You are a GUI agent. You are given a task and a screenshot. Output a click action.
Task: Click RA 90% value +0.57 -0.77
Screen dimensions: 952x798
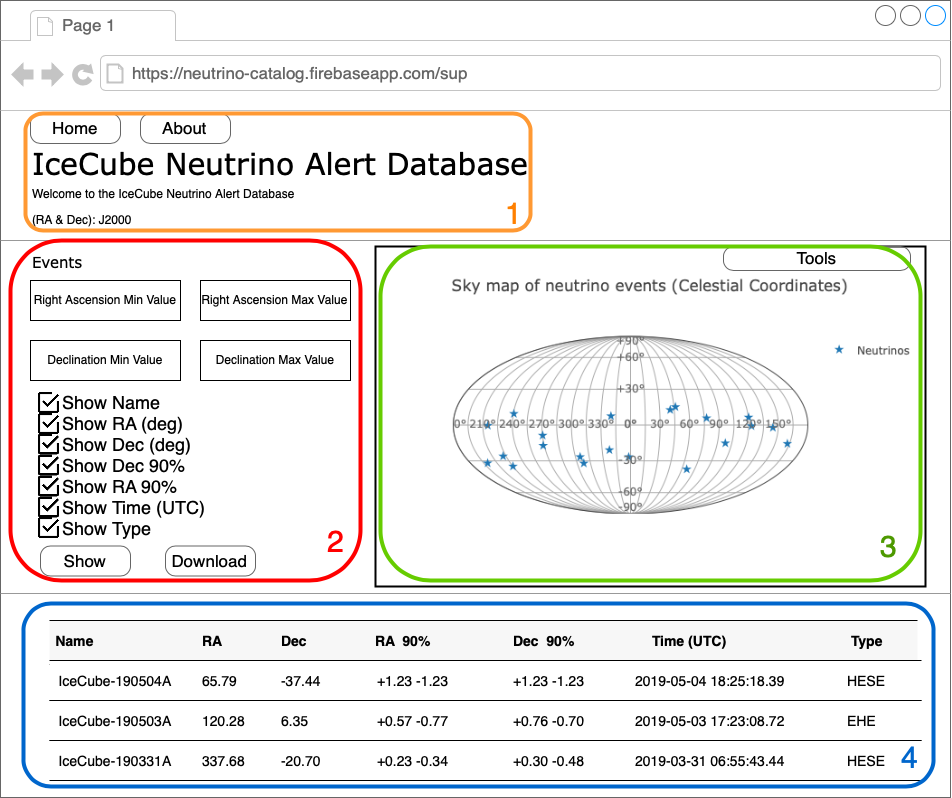(412, 721)
